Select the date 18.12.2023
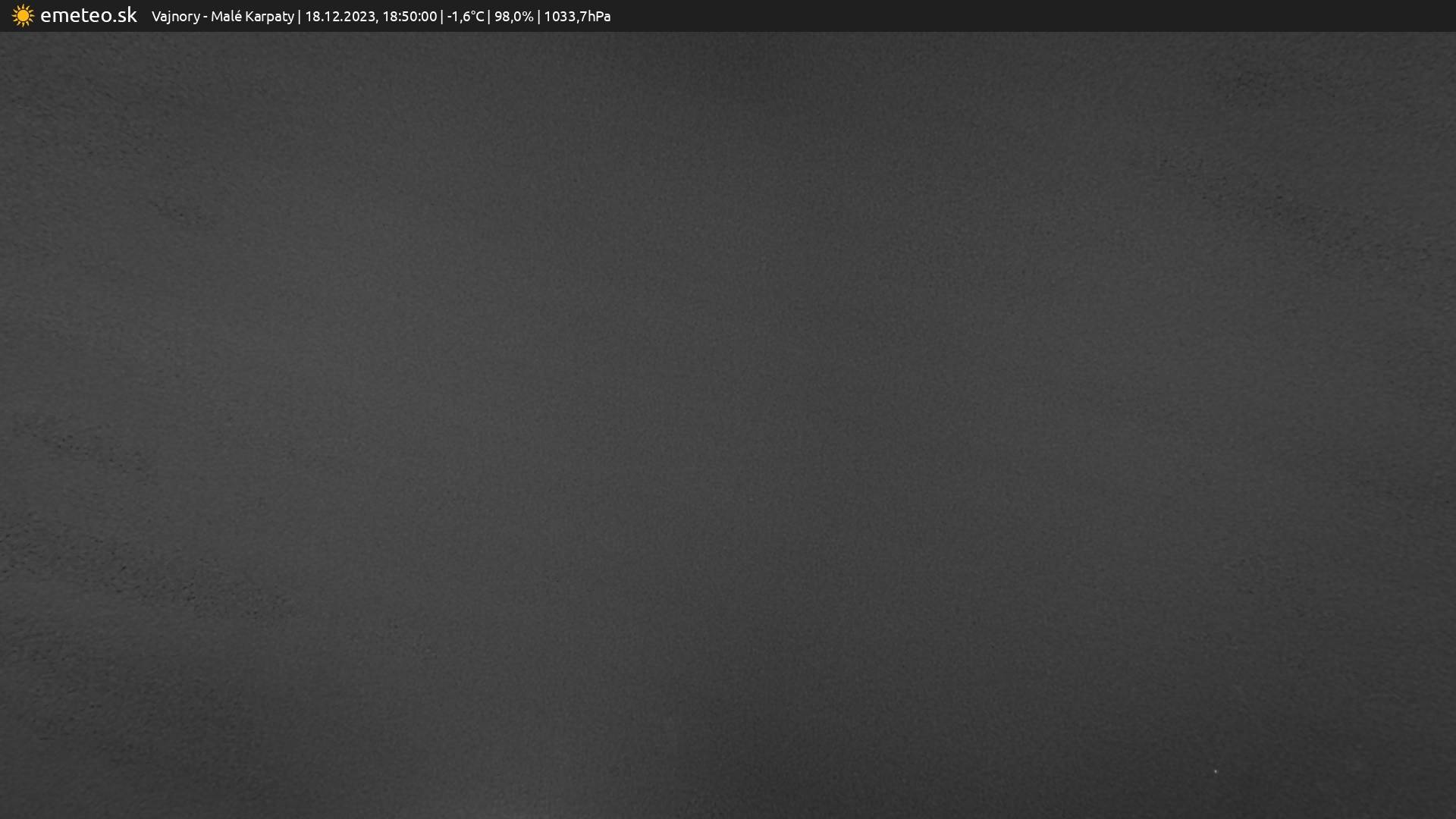 pyautogui.click(x=339, y=17)
